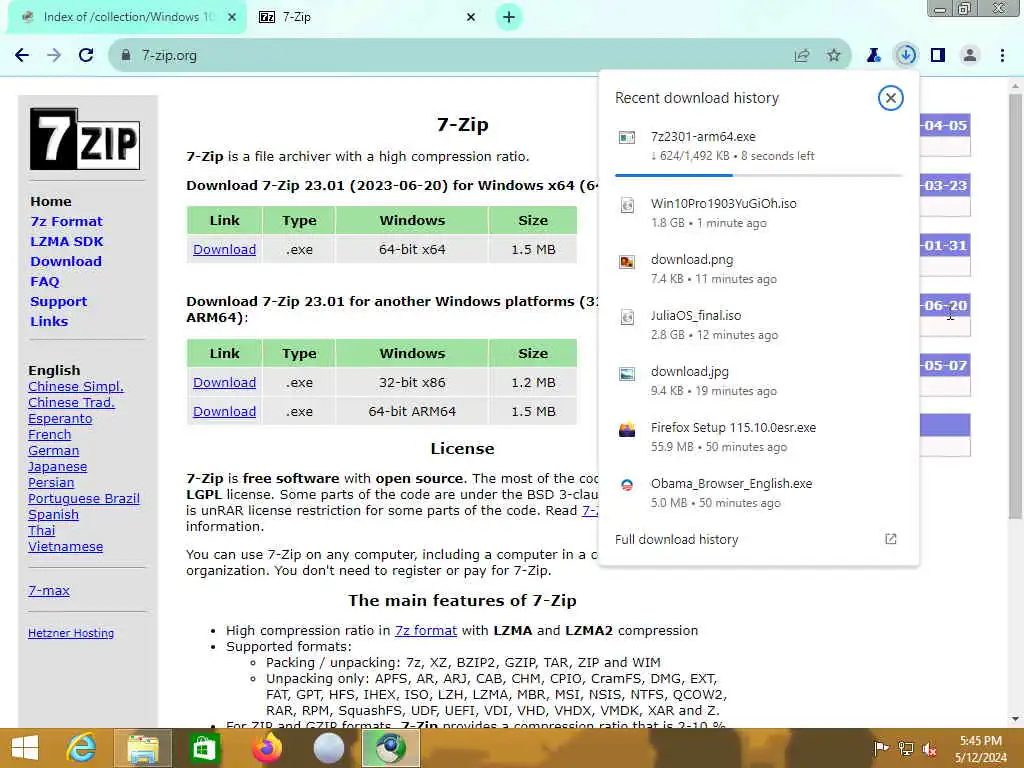Open the Home sidebar link
The height and width of the screenshot is (768, 1024).
point(51,201)
